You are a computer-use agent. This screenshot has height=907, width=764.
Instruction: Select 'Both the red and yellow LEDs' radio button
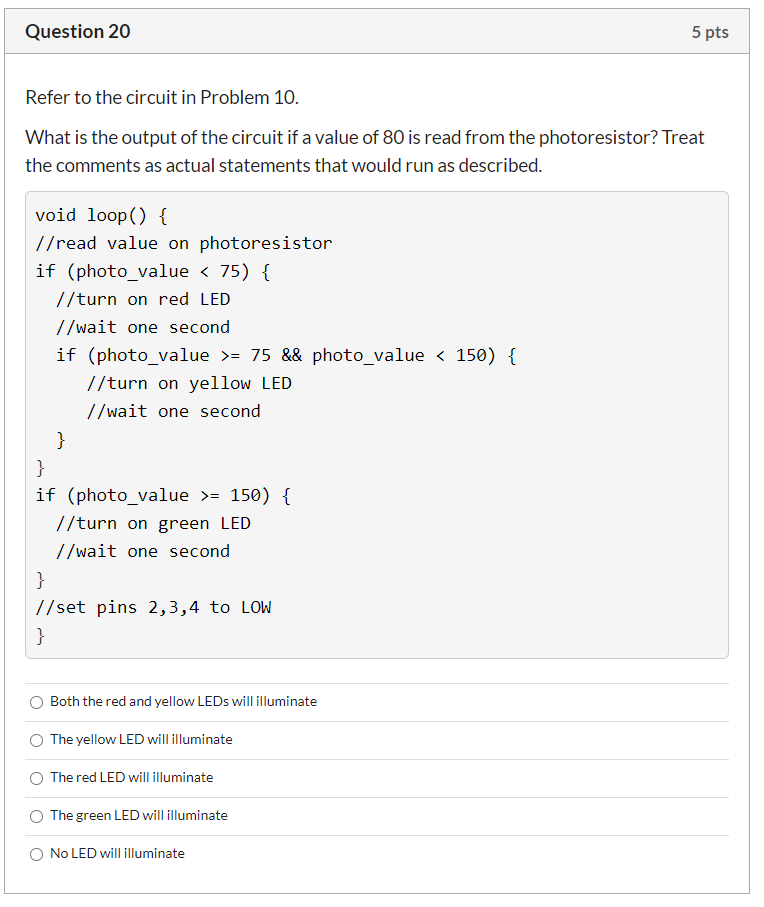pyautogui.click(x=36, y=702)
